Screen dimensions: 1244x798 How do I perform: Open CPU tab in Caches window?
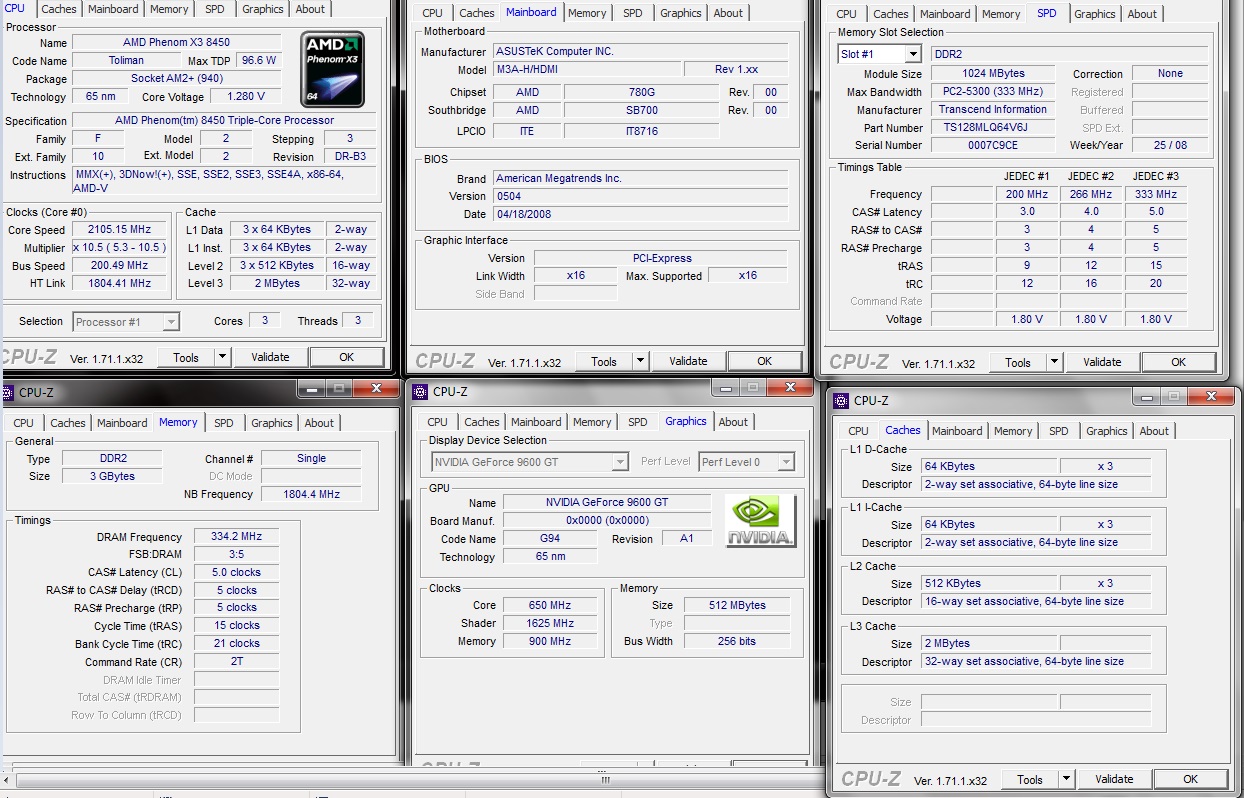click(858, 431)
